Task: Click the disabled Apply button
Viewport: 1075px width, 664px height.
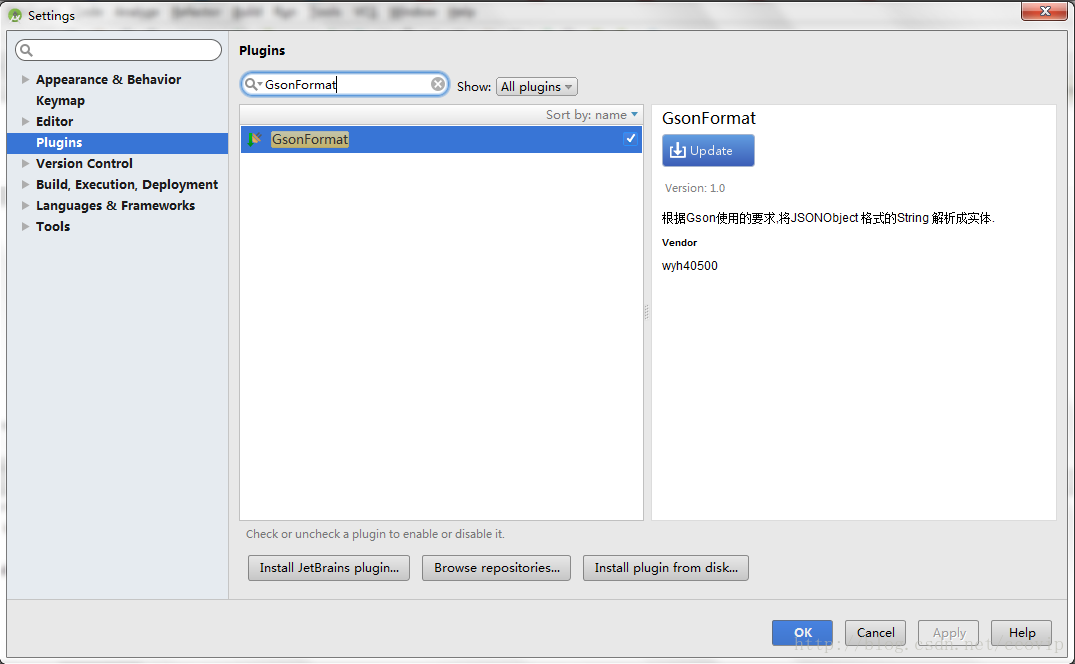Action: coord(949,632)
